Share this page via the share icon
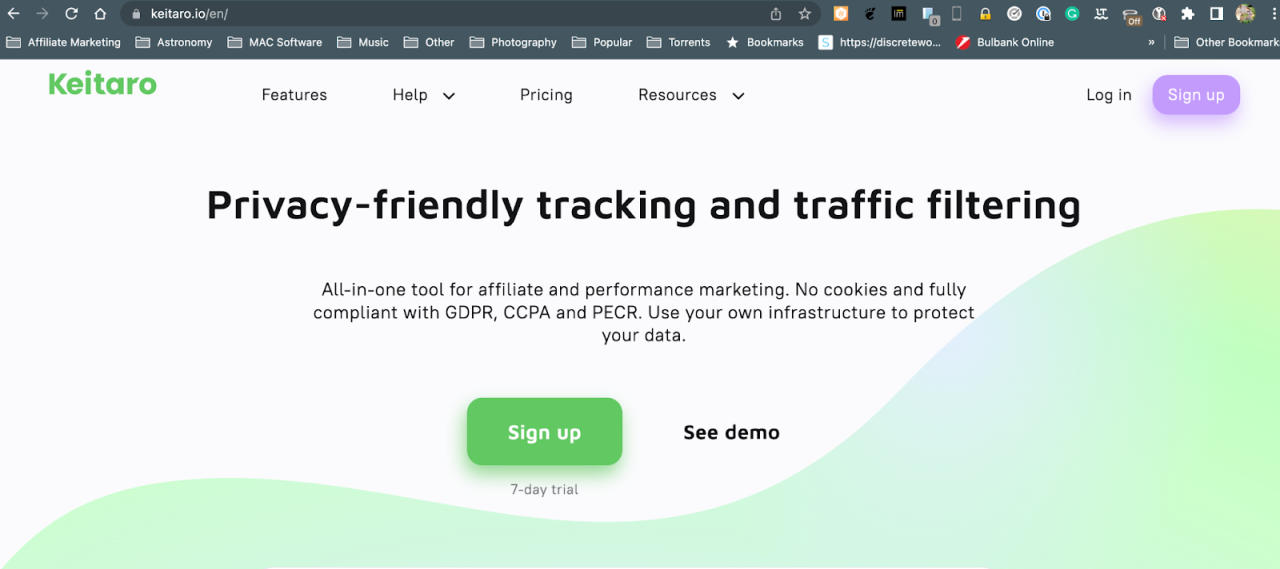The height and width of the screenshot is (569, 1280). [x=776, y=14]
